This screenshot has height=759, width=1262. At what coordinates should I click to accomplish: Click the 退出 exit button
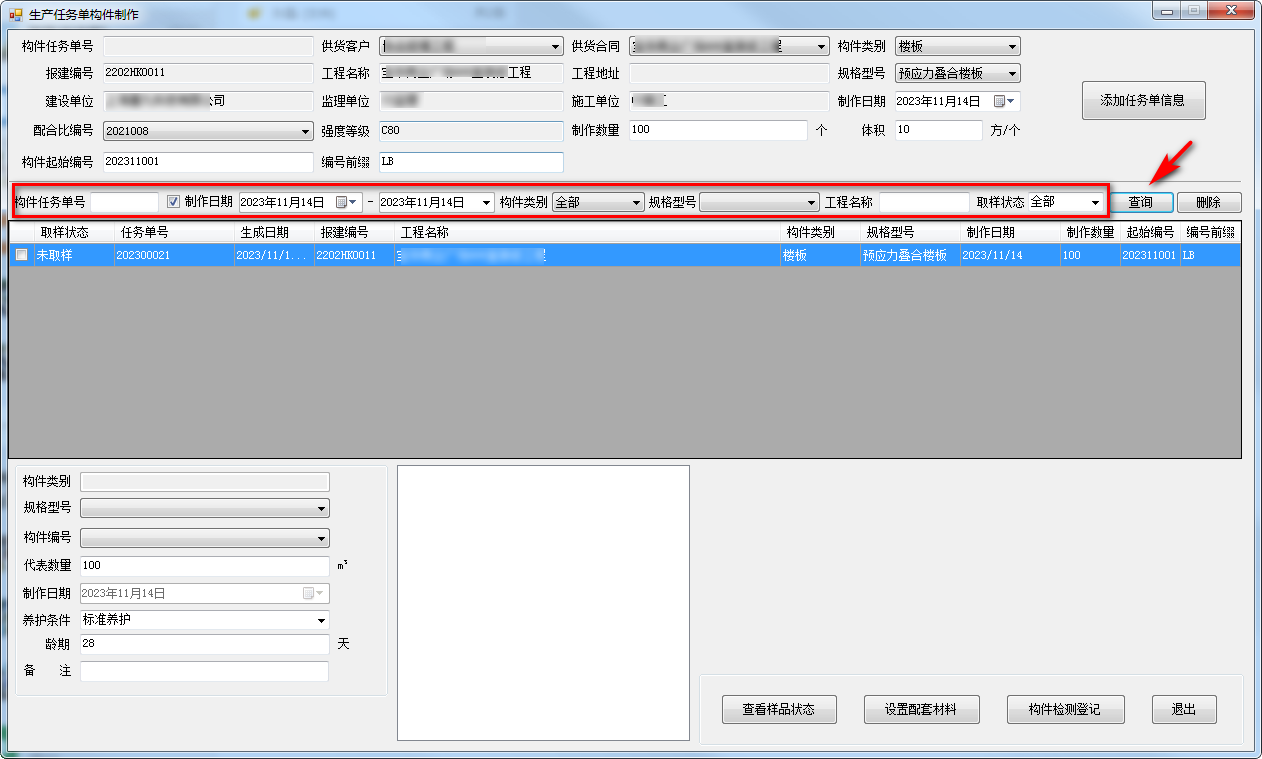click(x=1183, y=709)
